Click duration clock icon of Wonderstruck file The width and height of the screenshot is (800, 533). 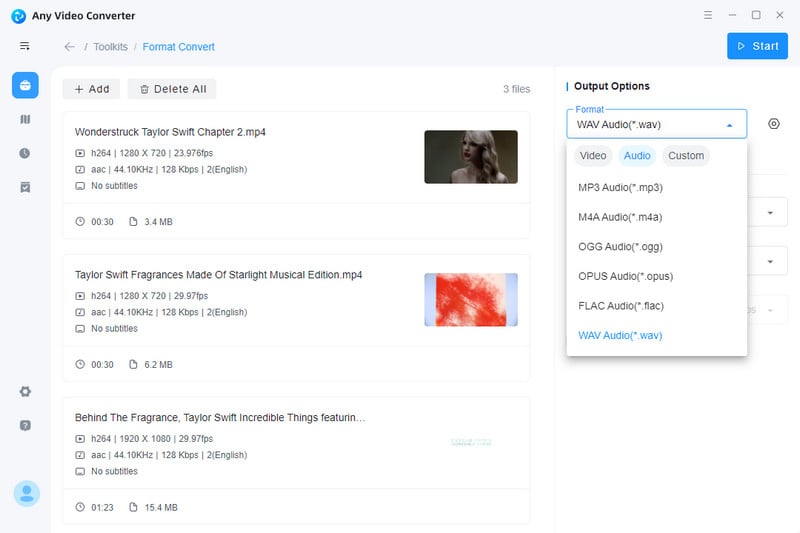tap(80, 221)
